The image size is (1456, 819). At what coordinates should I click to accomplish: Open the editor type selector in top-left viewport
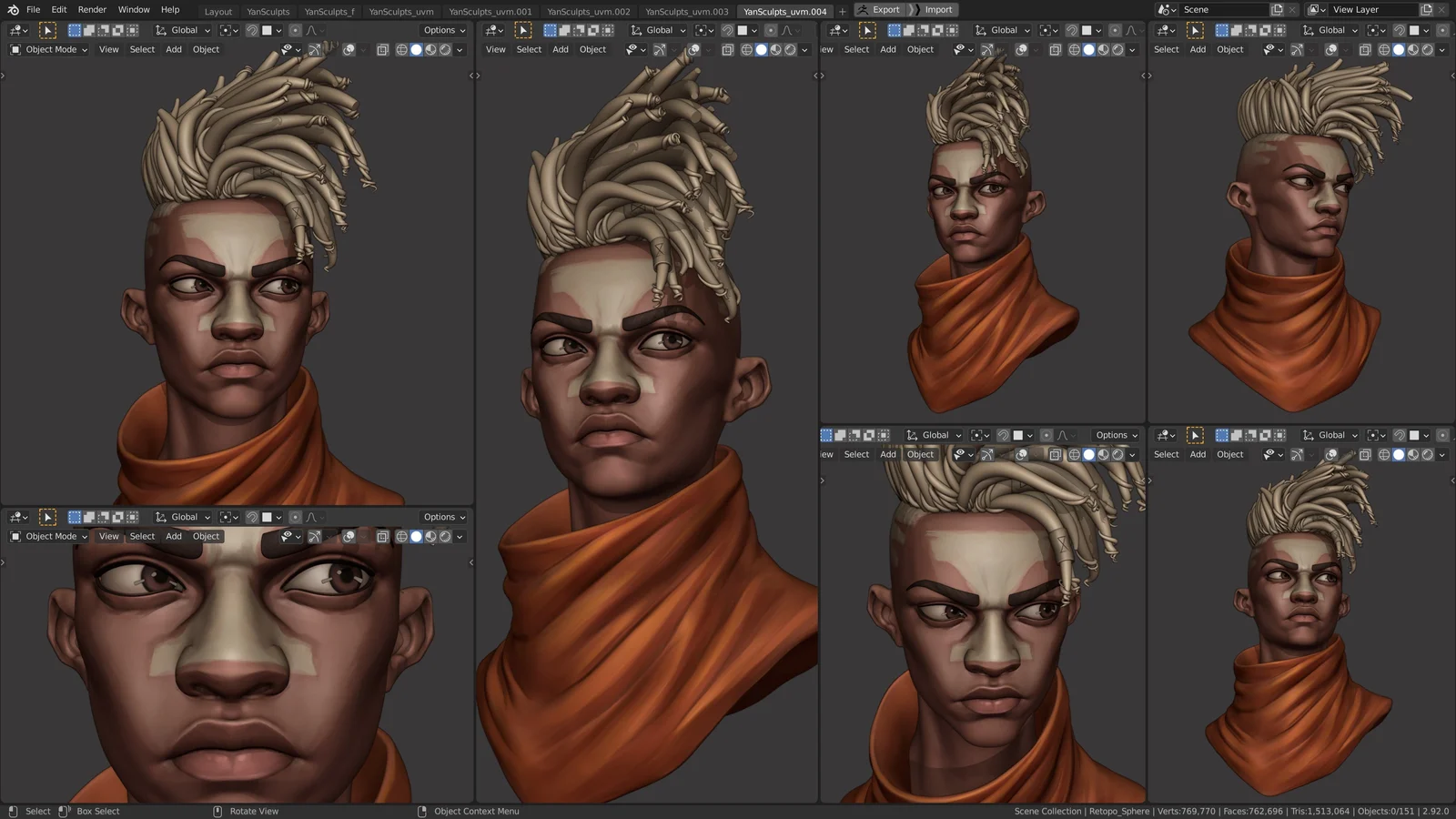(x=16, y=30)
